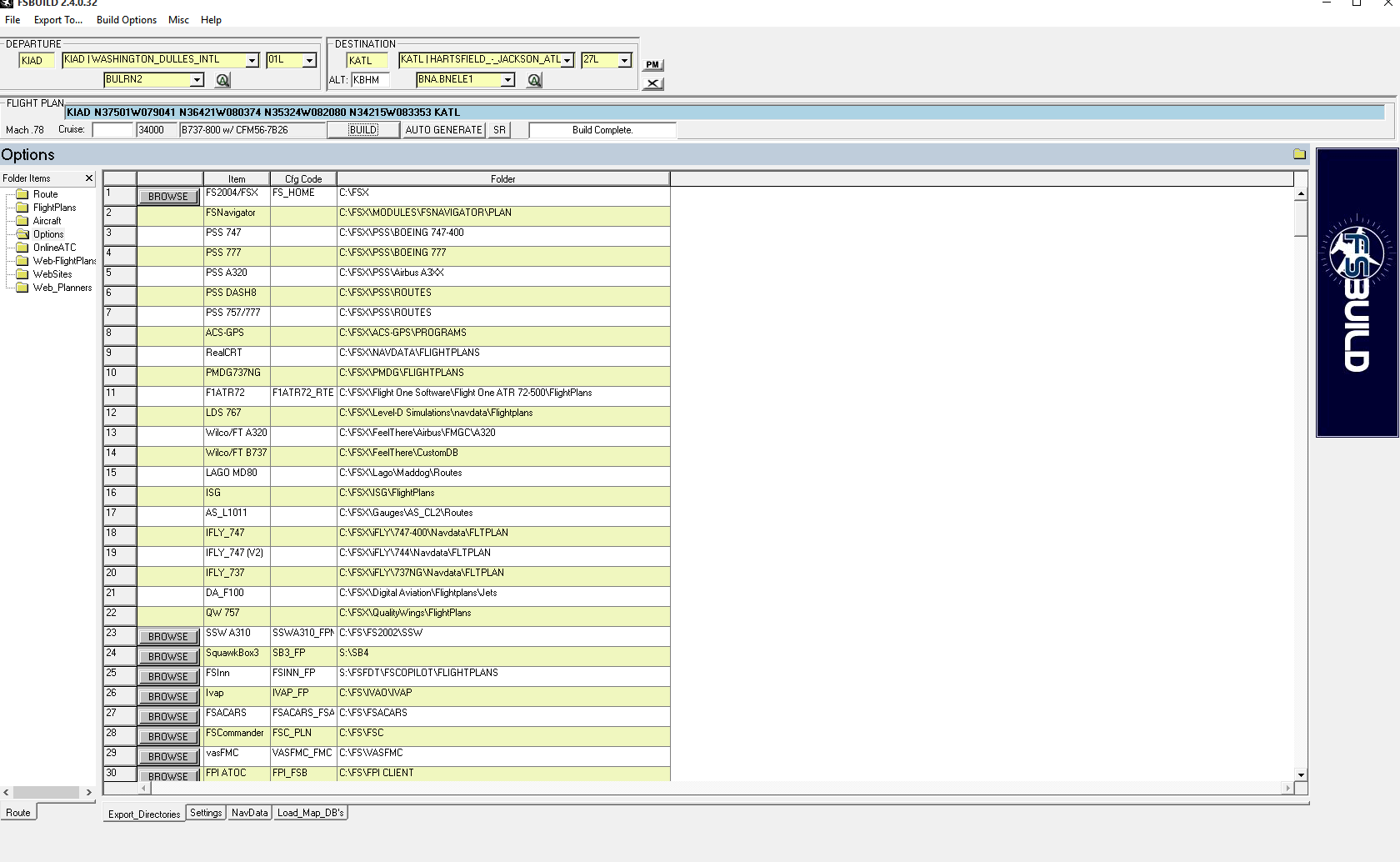
Task: Open the destination runway 27L dropdown
Action: (625, 60)
